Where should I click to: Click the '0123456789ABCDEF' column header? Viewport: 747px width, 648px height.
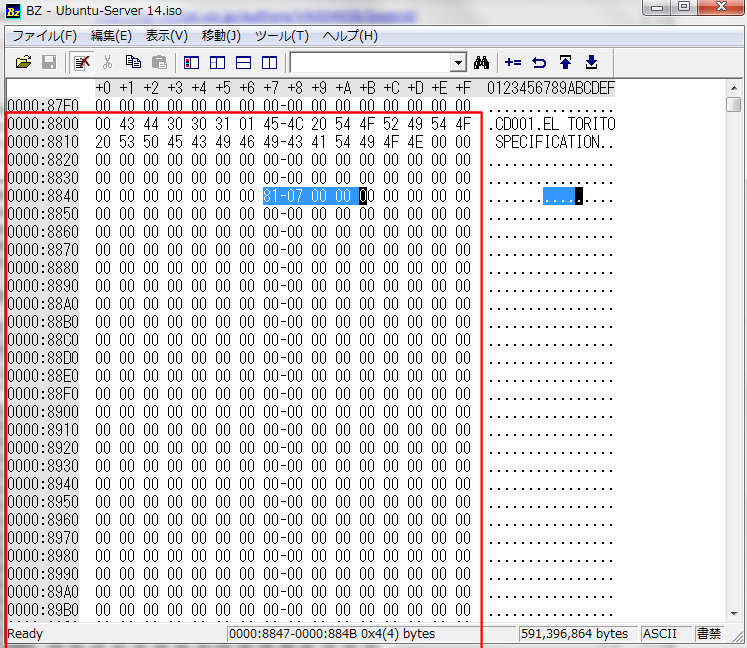tap(551, 88)
